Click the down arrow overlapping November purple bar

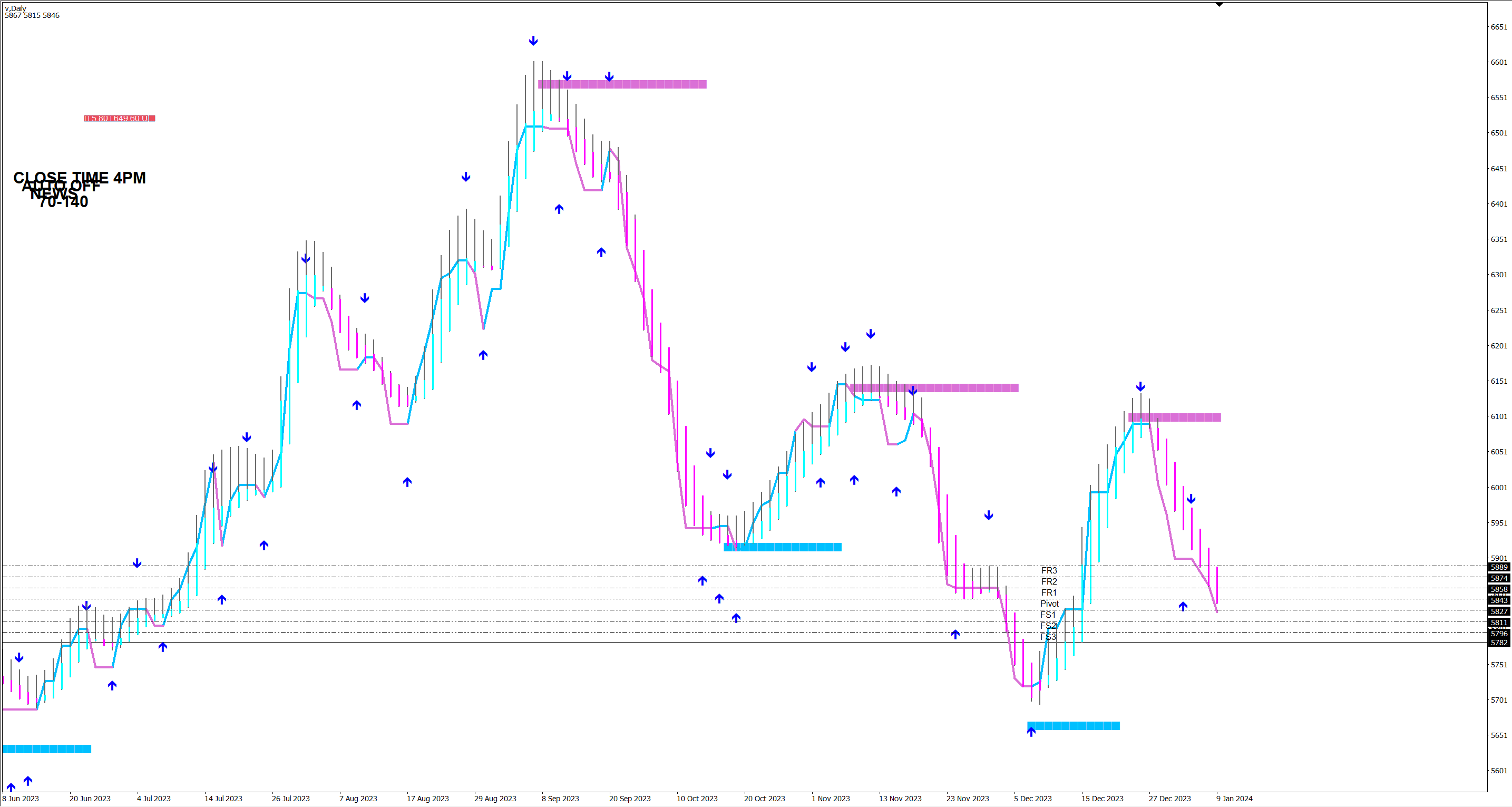click(x=912, y=390)
